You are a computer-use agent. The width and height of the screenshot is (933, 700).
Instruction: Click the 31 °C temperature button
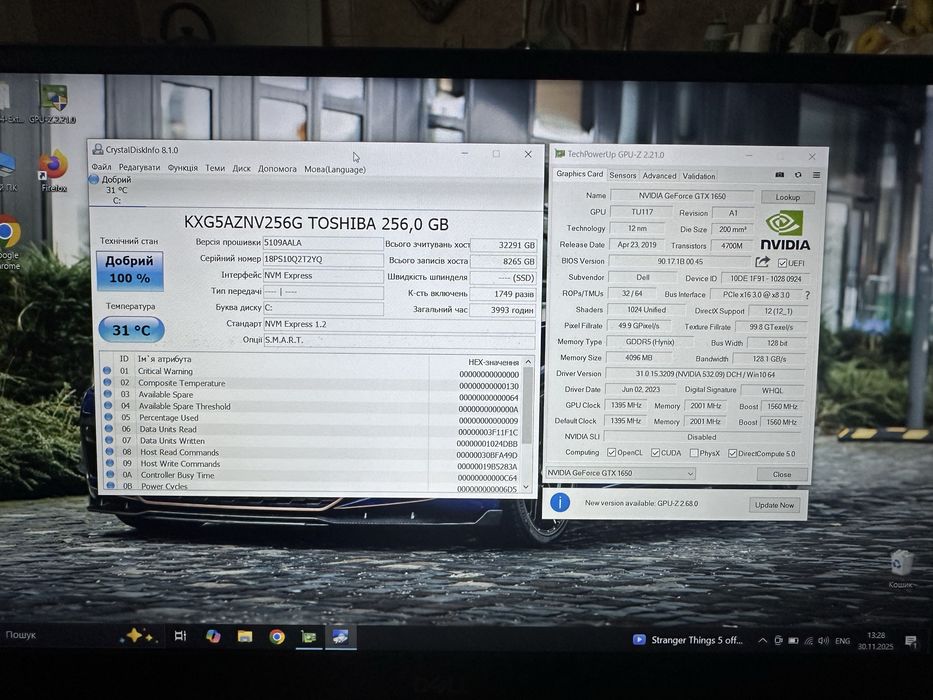(131, 330)
